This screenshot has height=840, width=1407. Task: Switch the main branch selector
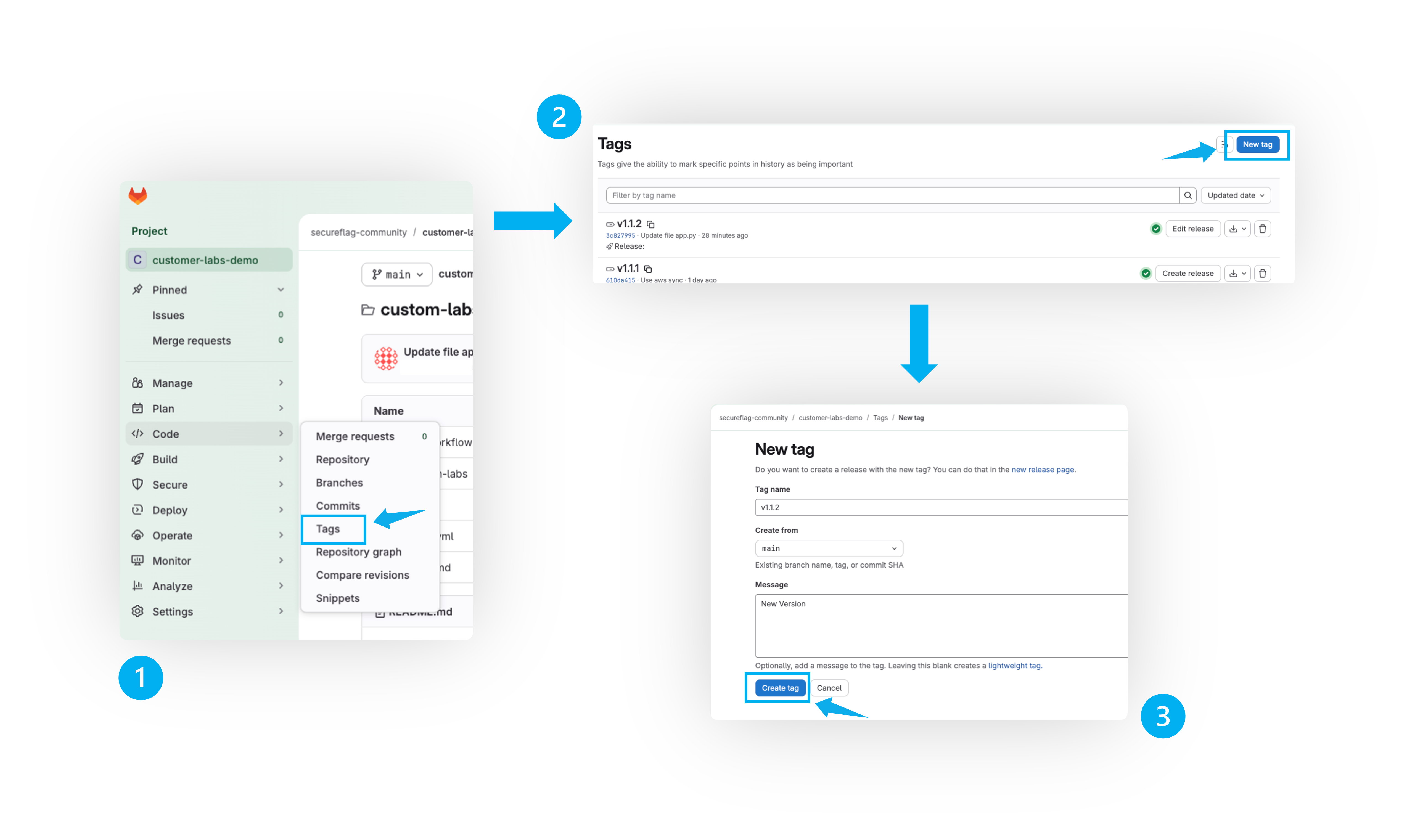click(x=397, y=275)
